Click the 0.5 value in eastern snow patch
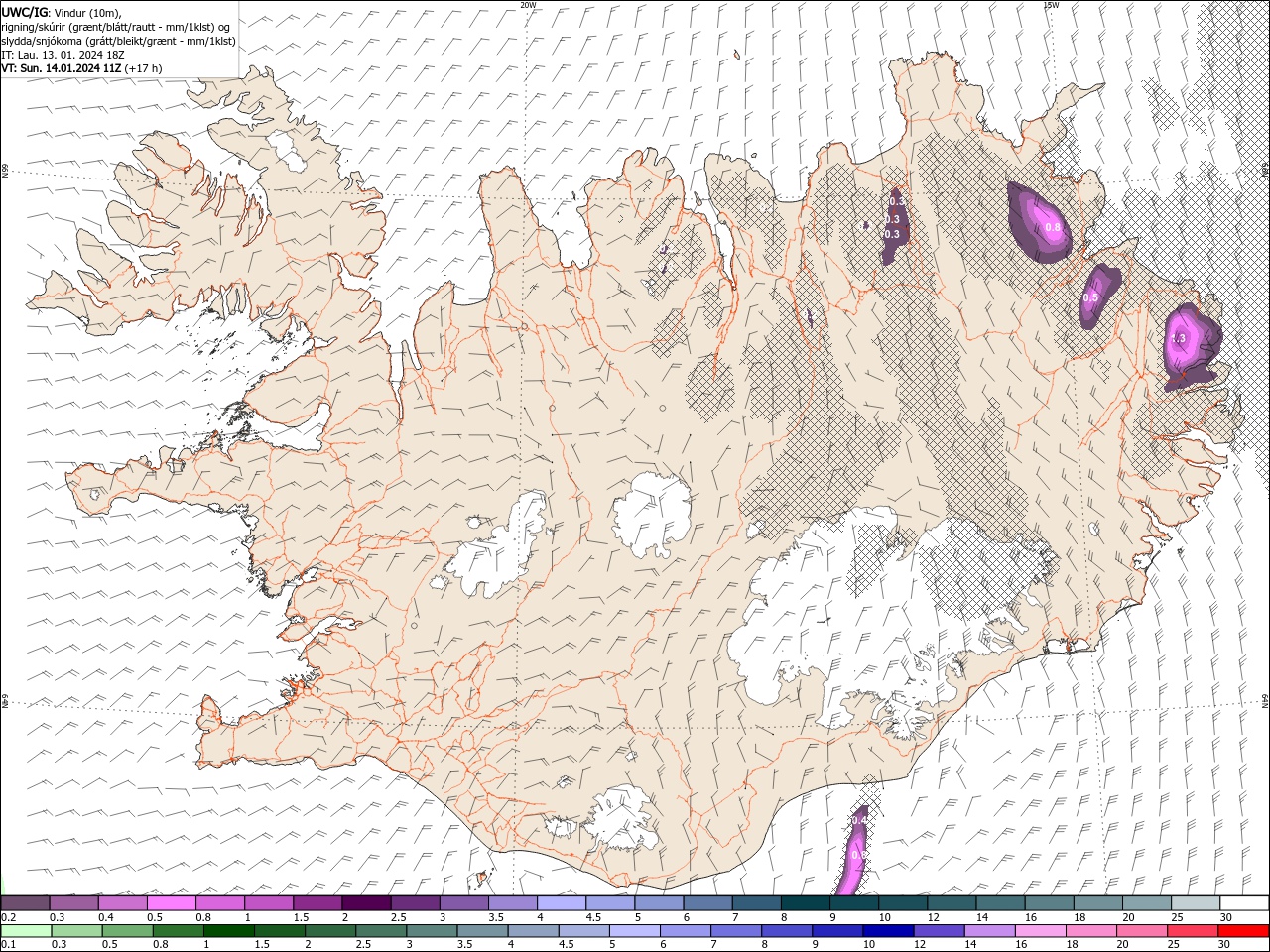The width and height of the screenshot is (1270, 952). click(x=1090, y=297)
